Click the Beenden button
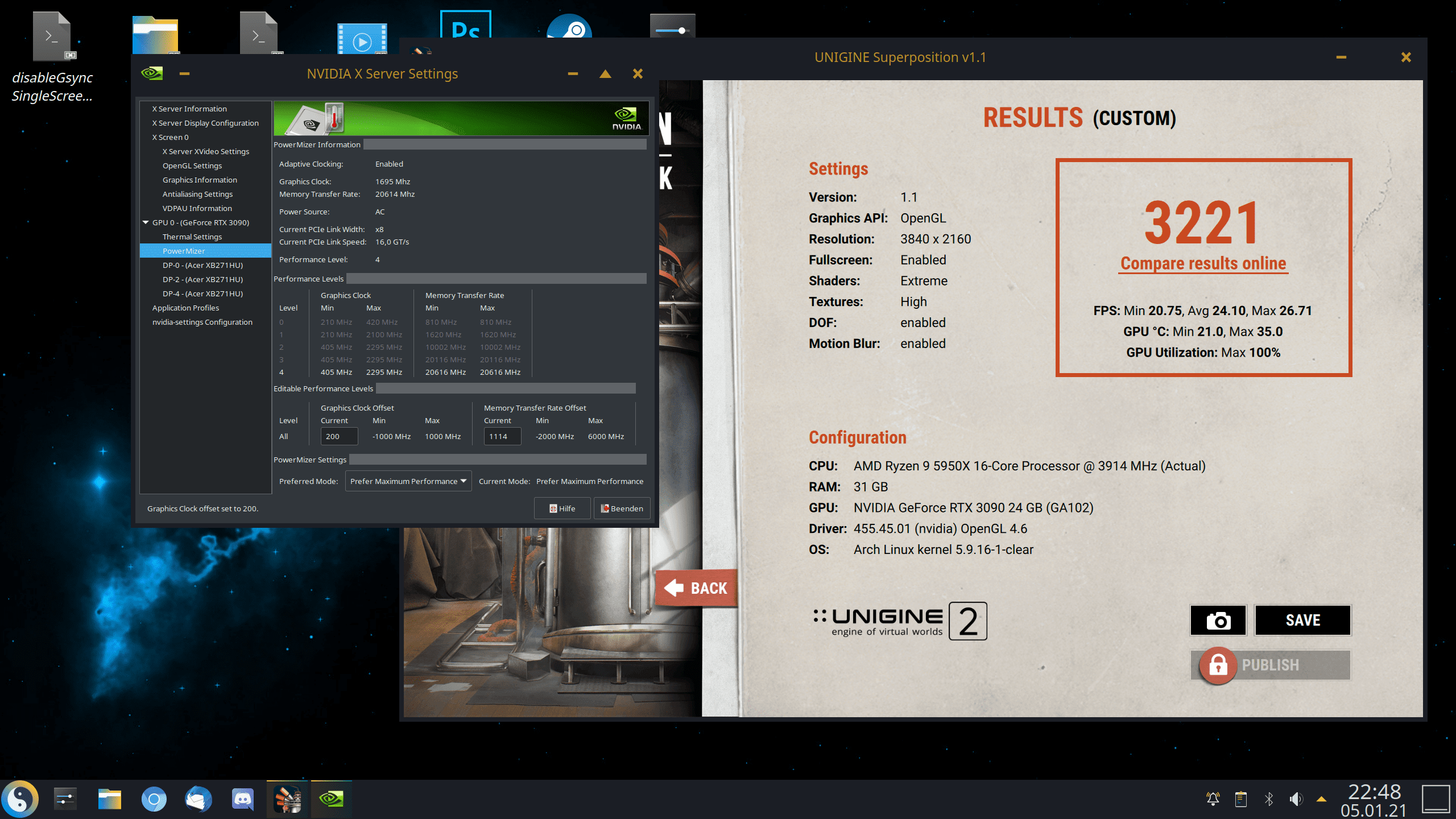Viewport: 1456px width, 819px height. point(622,508)
